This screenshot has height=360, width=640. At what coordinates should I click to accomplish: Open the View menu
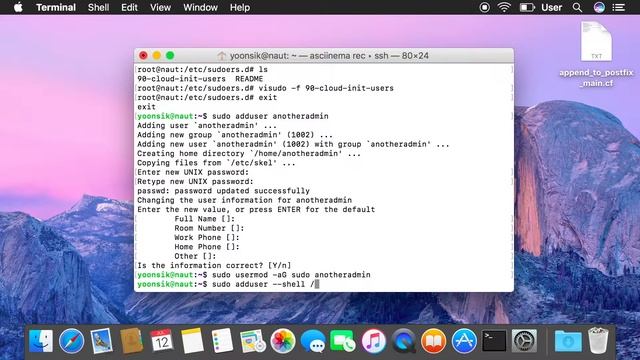[160, 7]
